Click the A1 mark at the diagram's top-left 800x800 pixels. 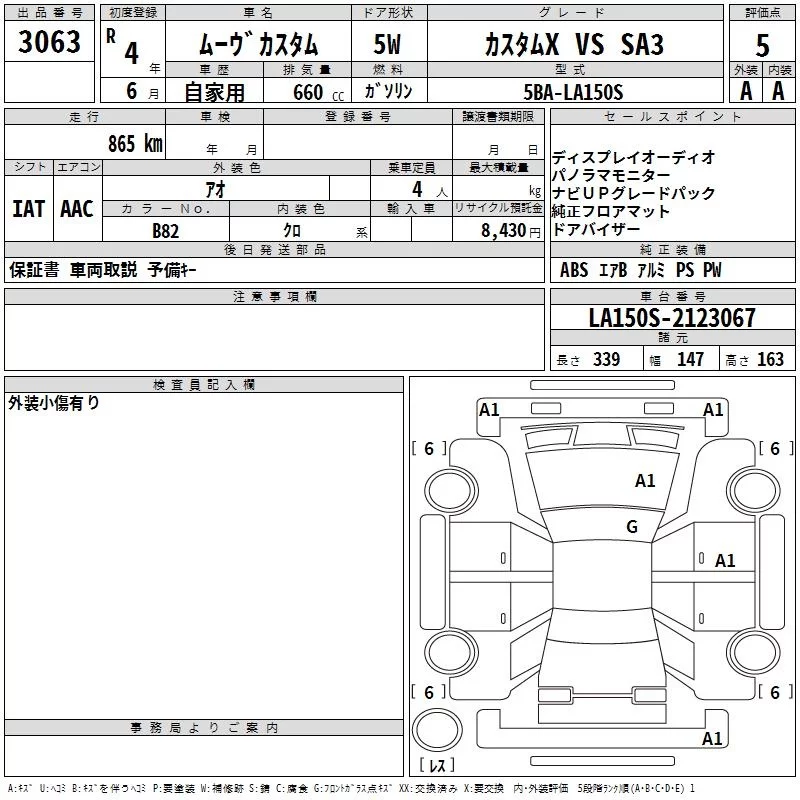(489, 410)
